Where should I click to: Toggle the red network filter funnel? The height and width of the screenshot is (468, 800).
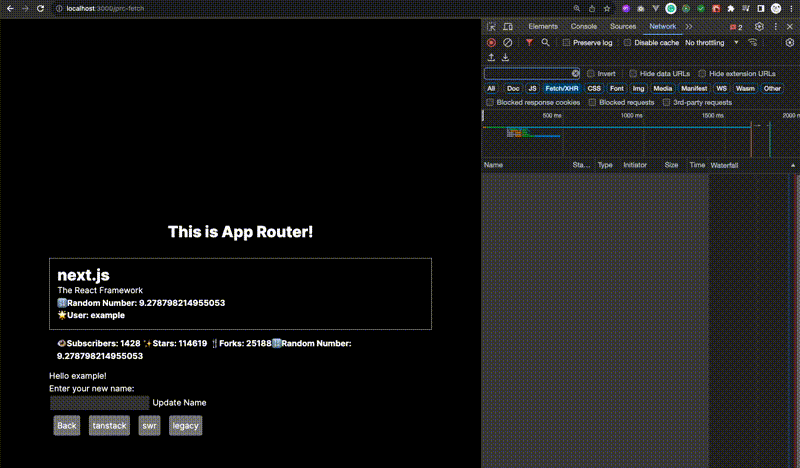(530, 43)
